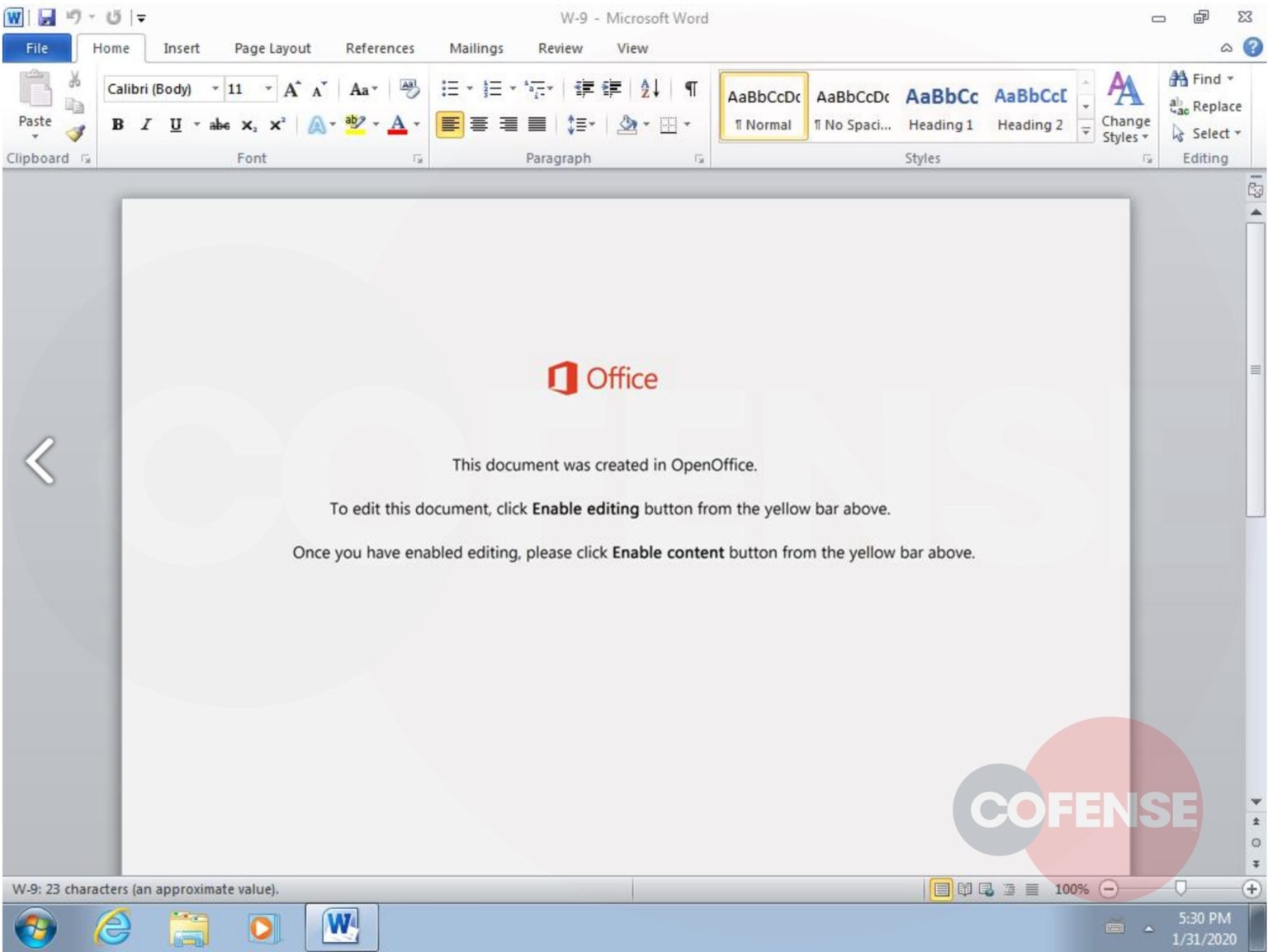Switch to the Page Layout tab
Screen dimensions: 1268x952
click(272, 48)
